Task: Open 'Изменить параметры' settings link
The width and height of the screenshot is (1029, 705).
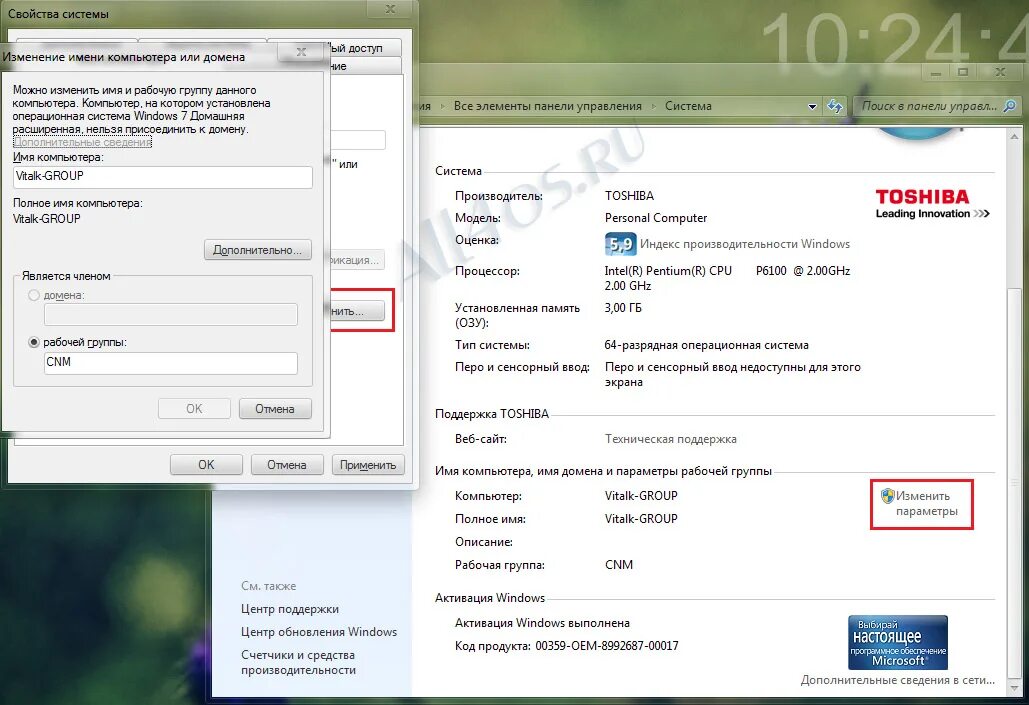Action: (925, 505)
